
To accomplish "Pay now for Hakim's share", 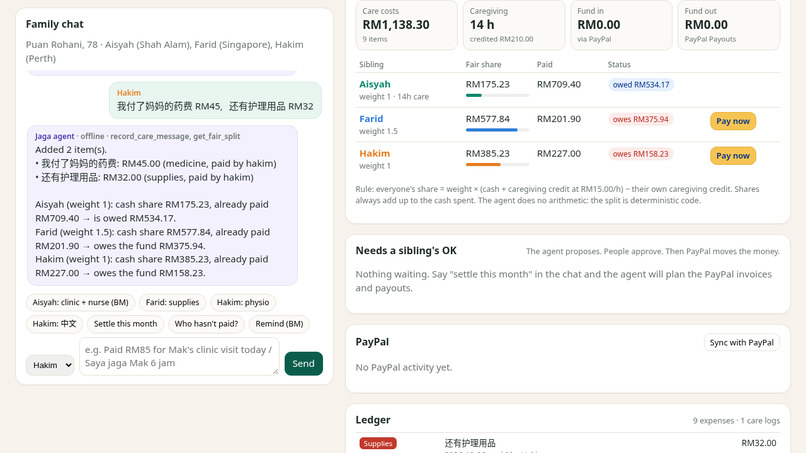I will click(x=732, y=156).
